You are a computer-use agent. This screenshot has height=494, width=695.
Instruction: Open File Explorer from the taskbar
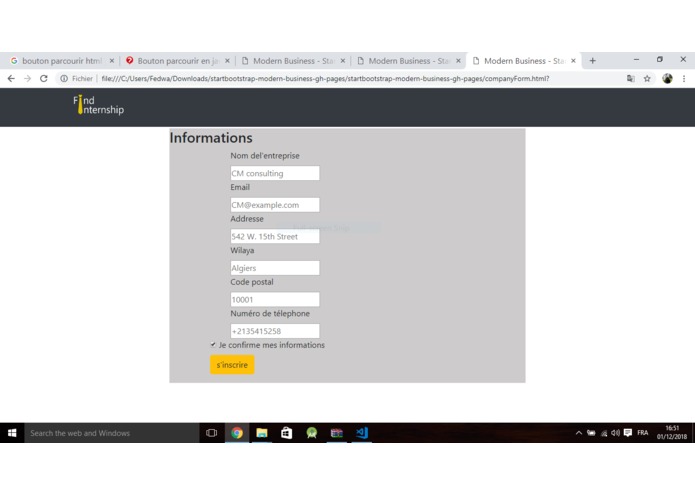point(262,433)
